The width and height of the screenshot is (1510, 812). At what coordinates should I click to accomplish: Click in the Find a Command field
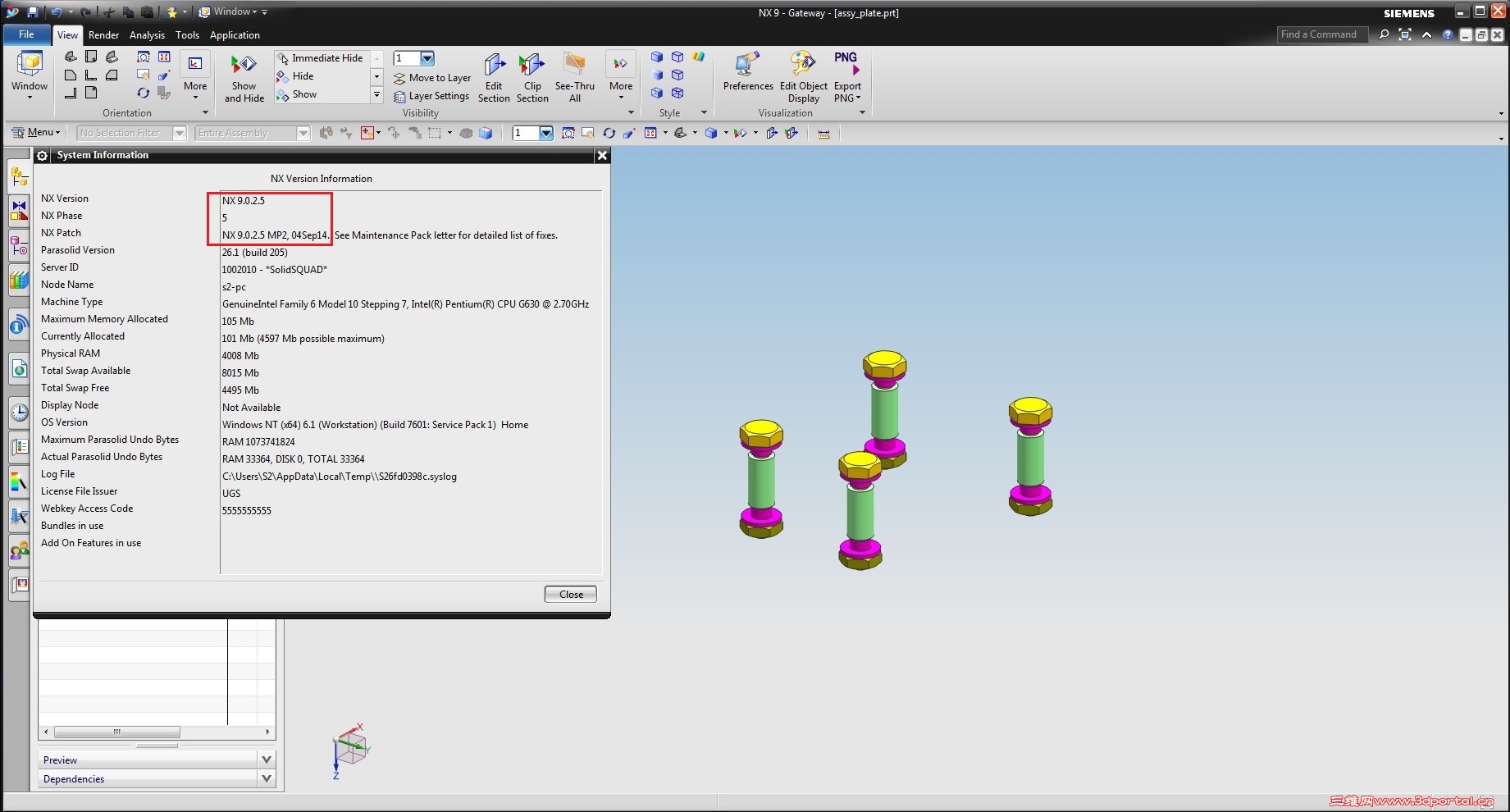pos(1322,34)
